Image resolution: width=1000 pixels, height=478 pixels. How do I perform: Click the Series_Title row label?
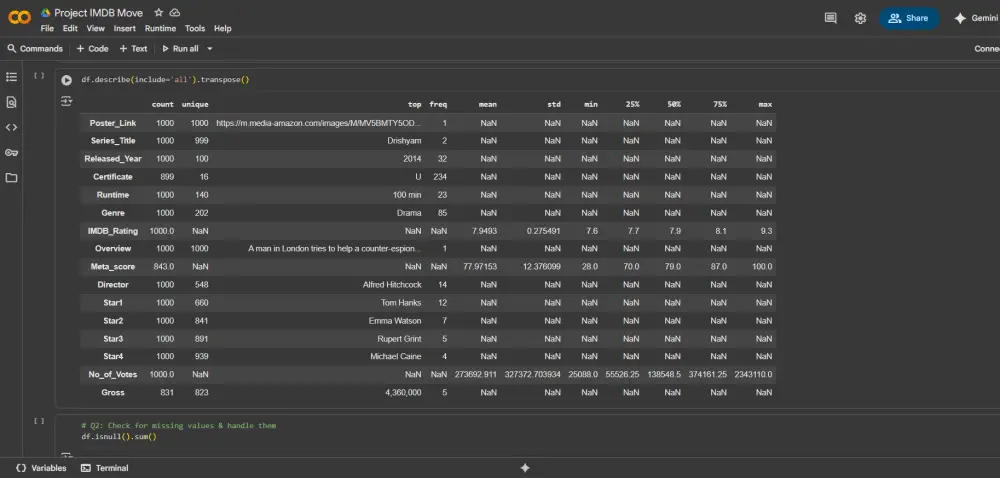click(113, 141)
